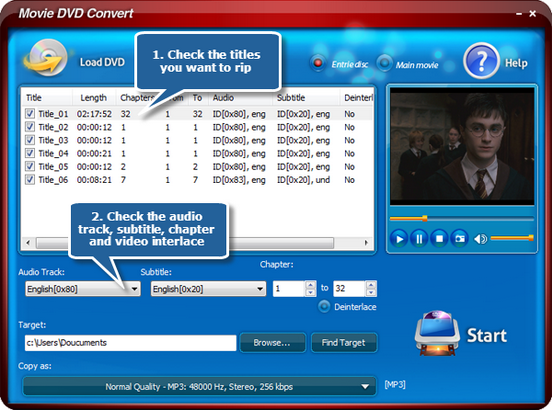Click the Start label

coord(487,335)
